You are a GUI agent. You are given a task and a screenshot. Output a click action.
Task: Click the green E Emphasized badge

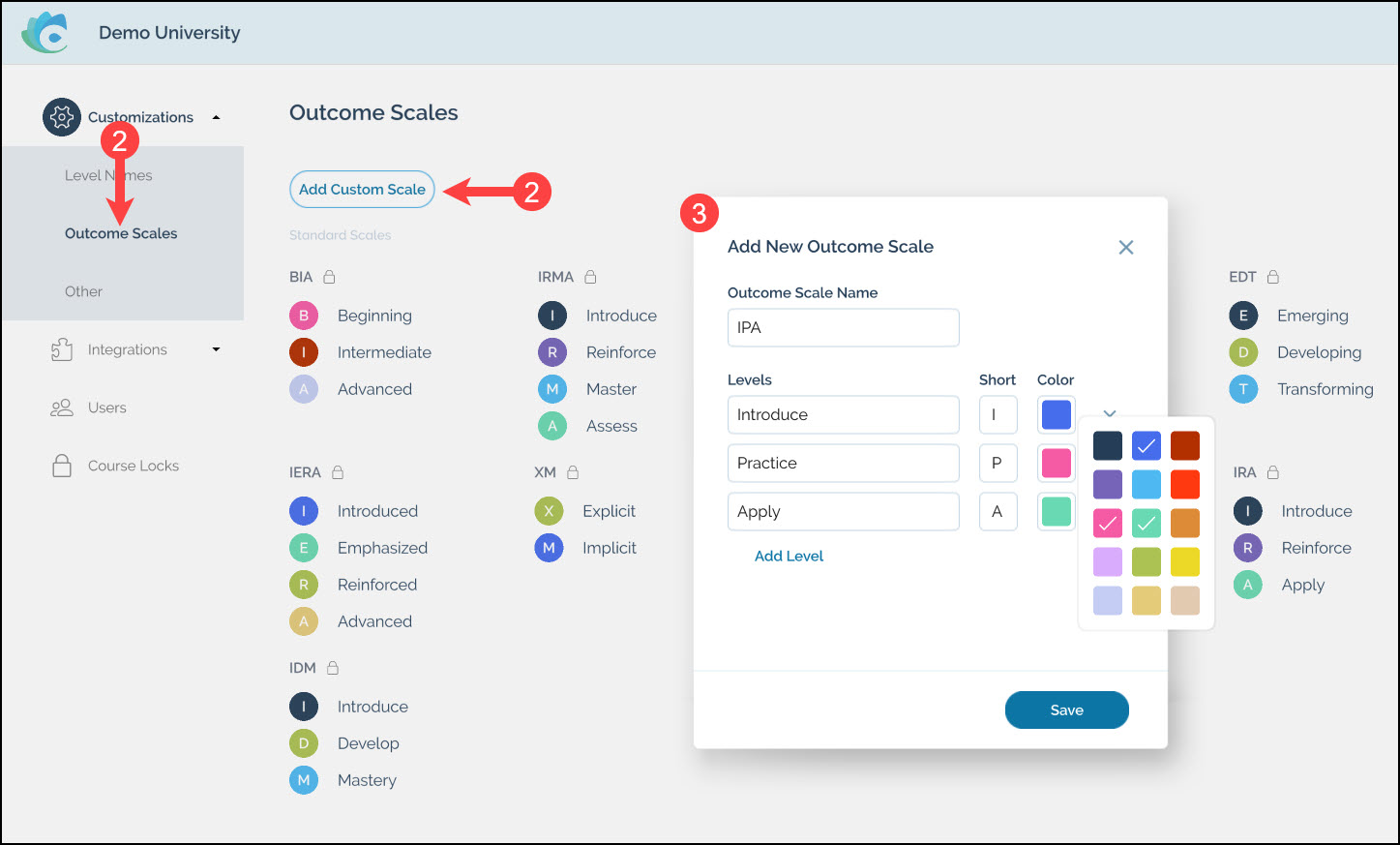click(304, 548)
